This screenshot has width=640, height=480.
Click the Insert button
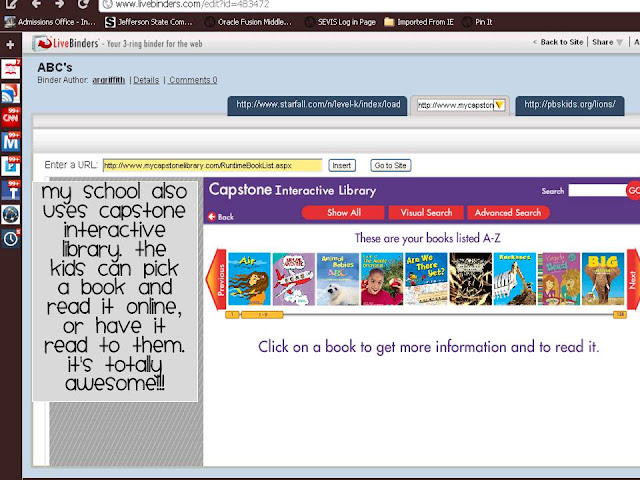(x=342, y=165)
